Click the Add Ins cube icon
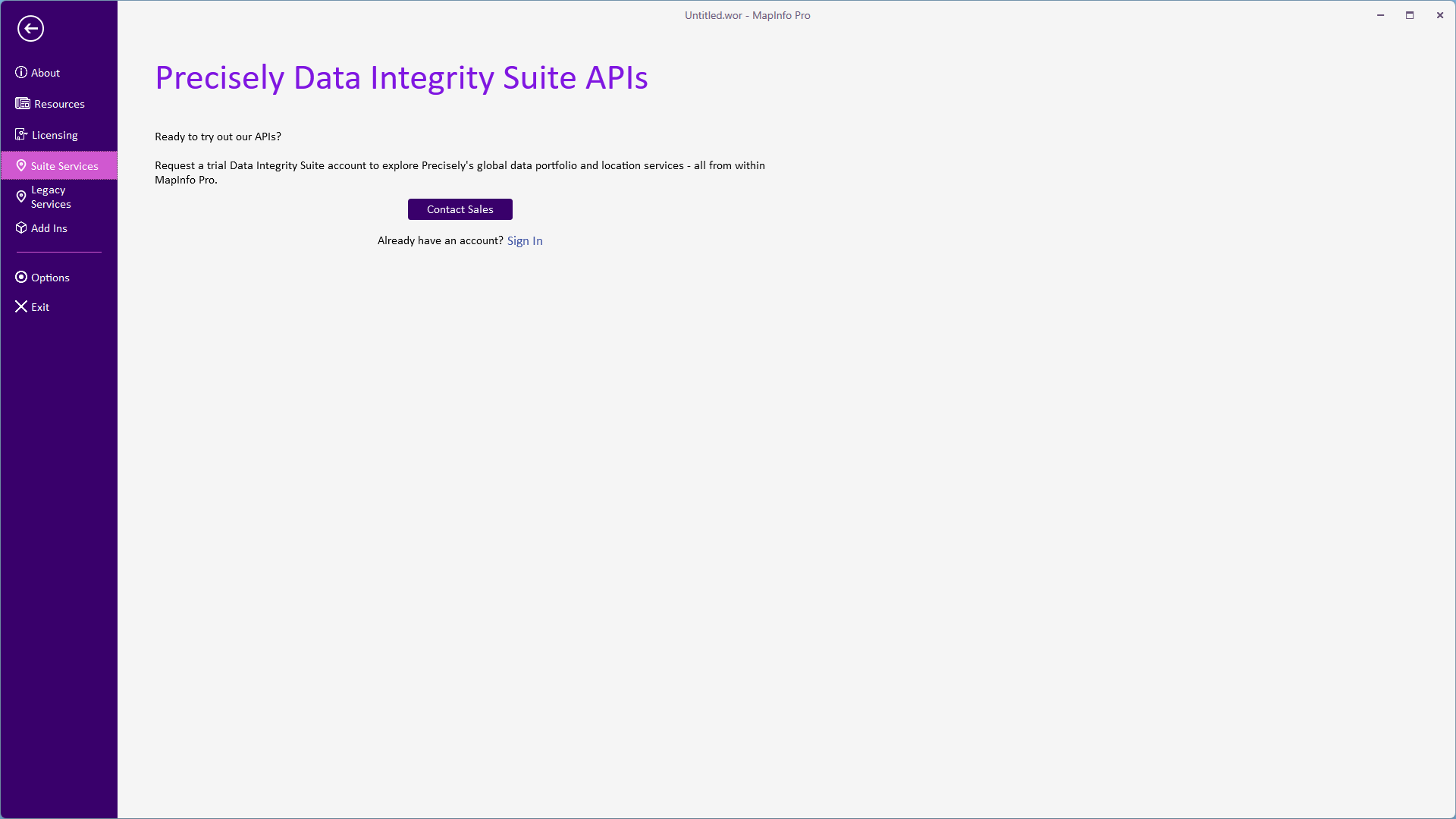Viewport: 1456px width, 819px height. [x=21, y=228]
